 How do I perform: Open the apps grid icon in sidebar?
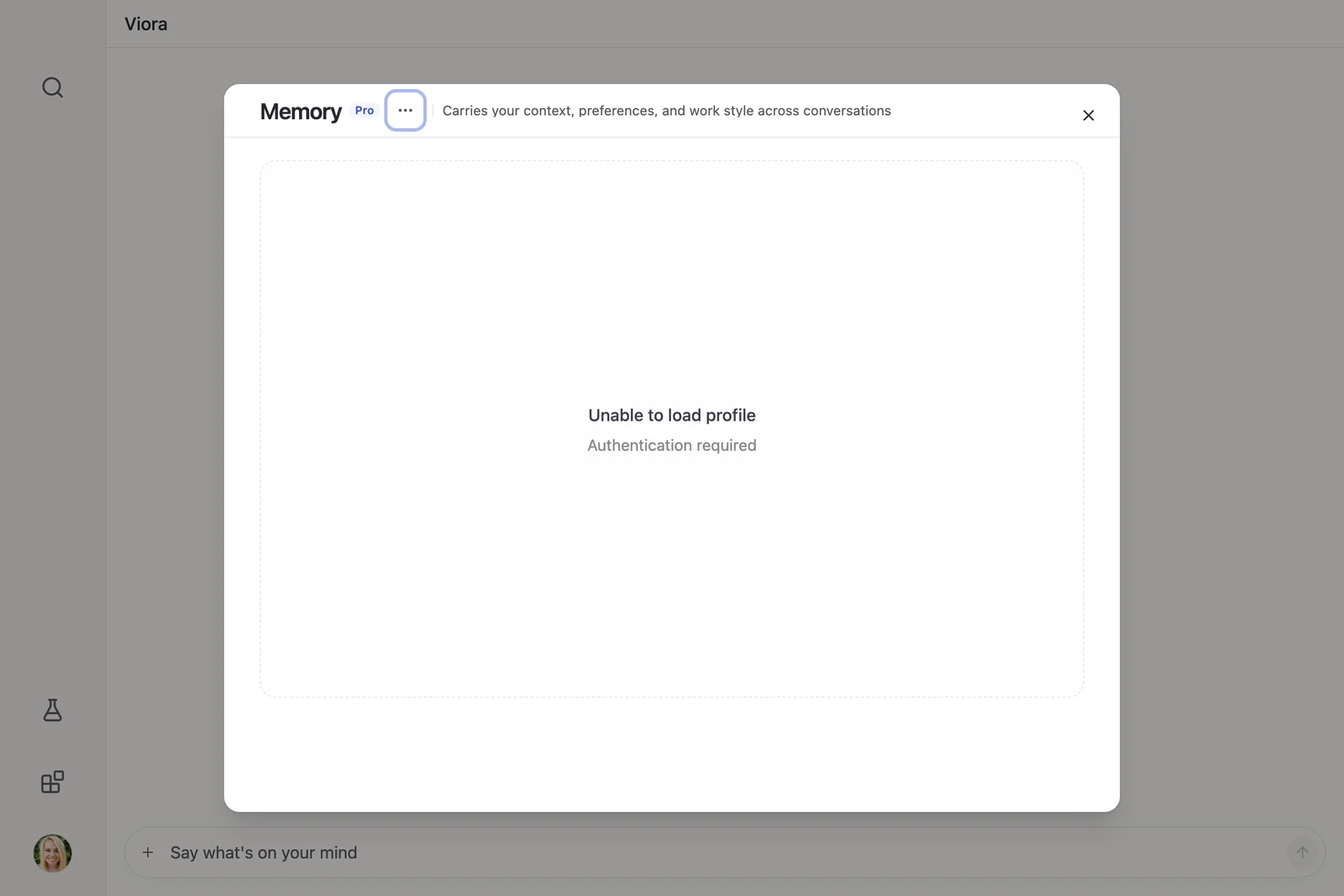52,782
